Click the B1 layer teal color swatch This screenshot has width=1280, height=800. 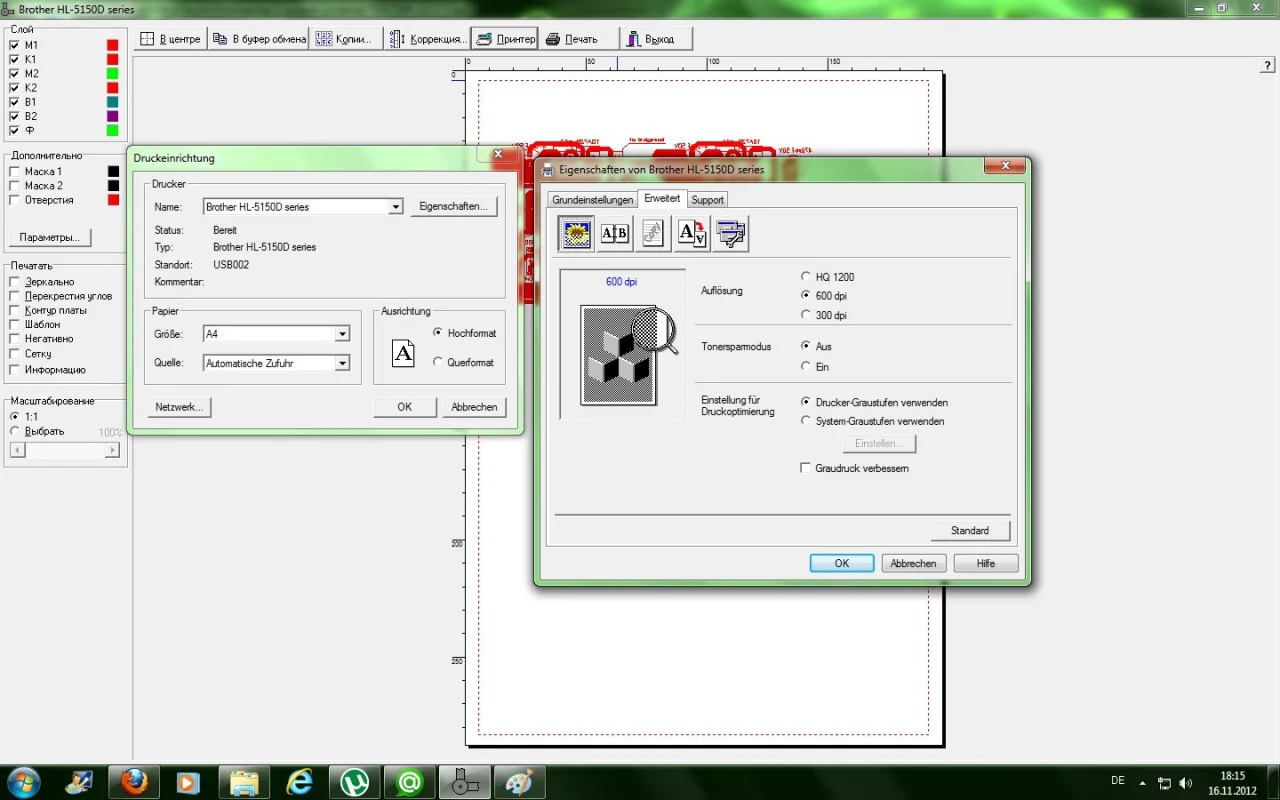click(113, 102)
